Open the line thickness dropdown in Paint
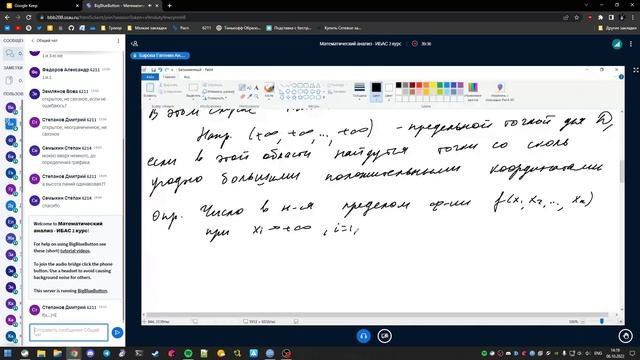640x360 pixels. pos(359,90)
